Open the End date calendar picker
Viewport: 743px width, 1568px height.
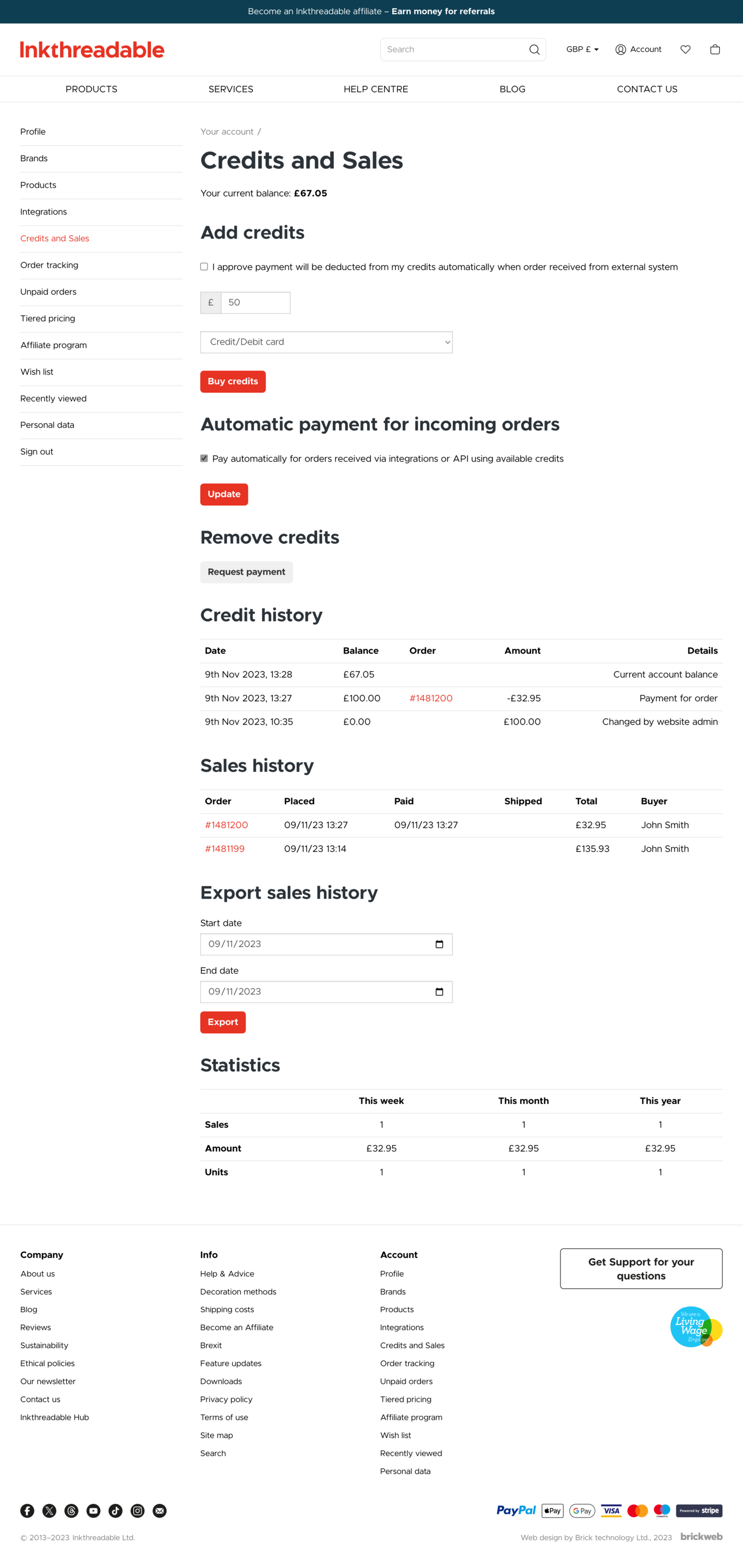(x=439, y=991)
